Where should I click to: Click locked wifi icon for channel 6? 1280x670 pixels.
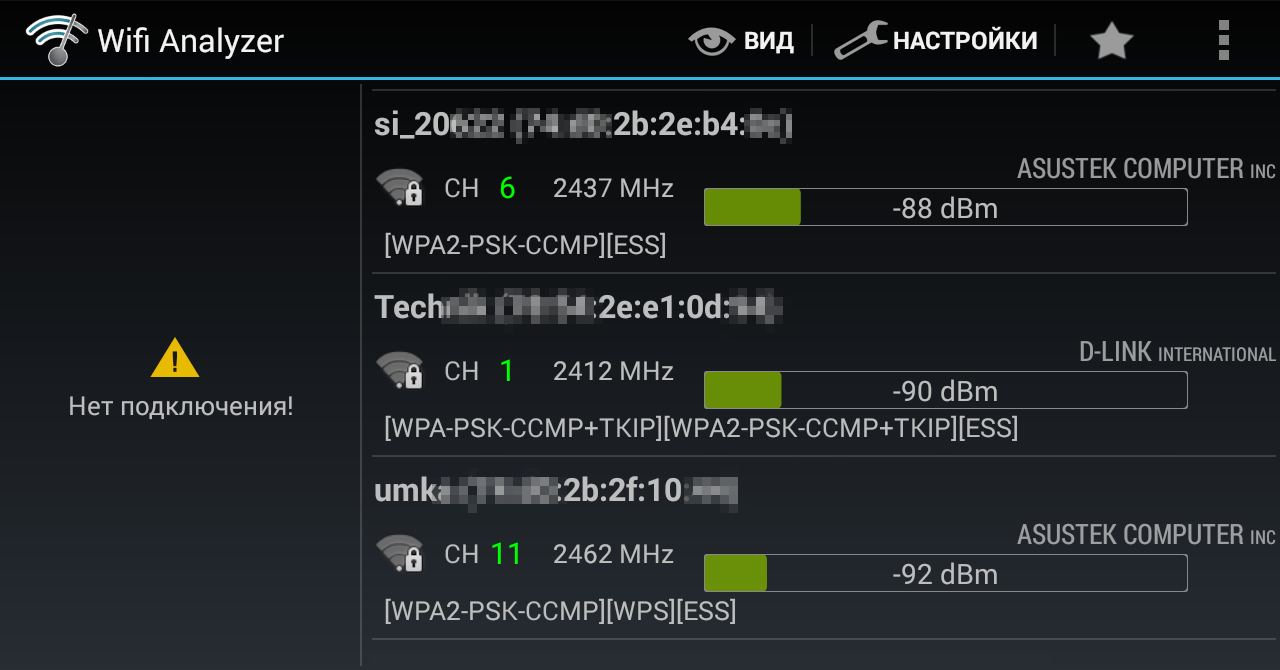399,188
